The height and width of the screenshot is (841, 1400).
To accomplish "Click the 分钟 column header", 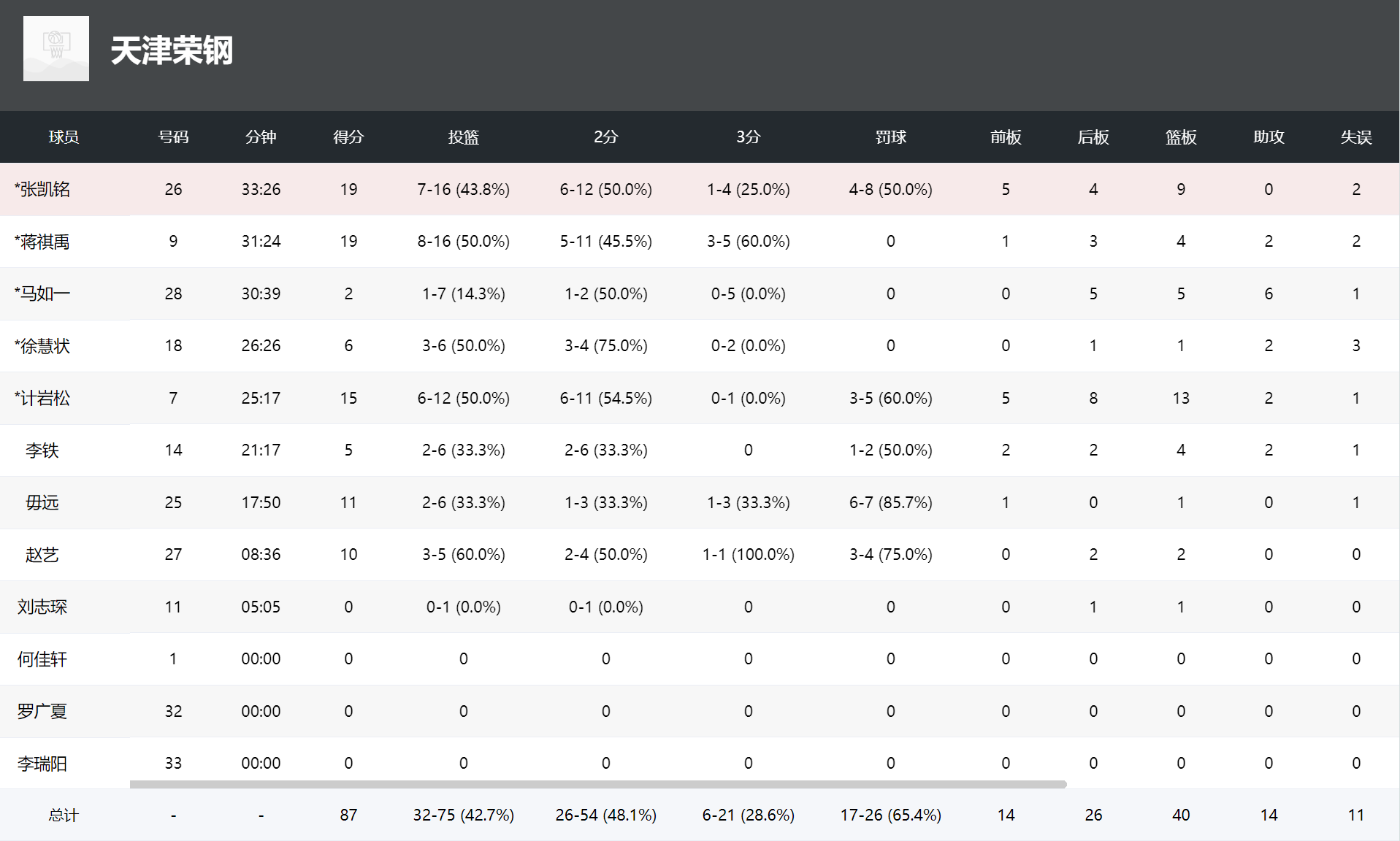I will (x=261, y=137).
